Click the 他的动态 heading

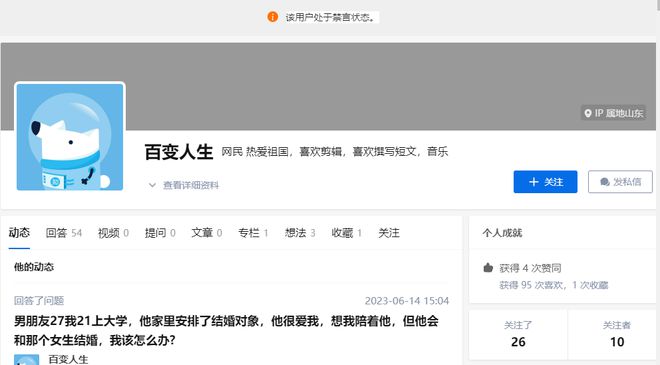(34, 267)
